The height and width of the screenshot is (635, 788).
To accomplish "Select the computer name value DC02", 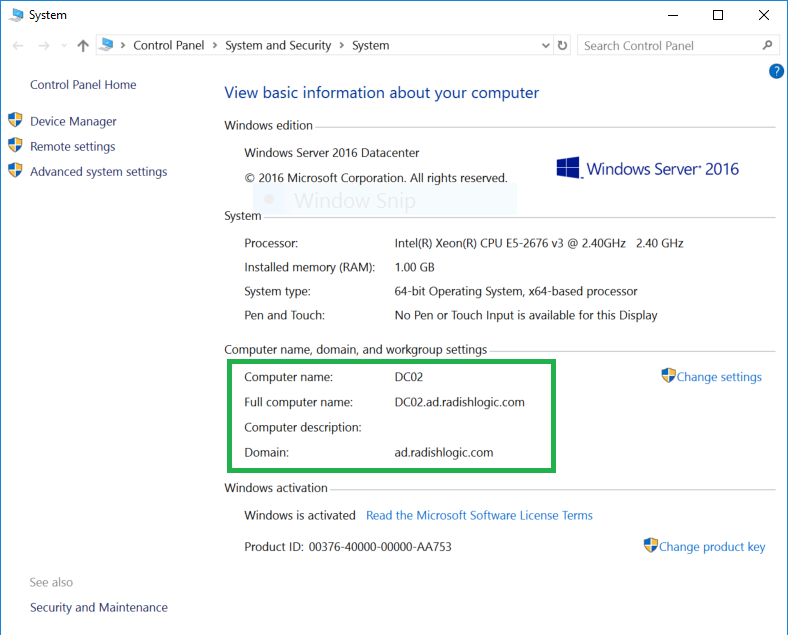I will pyautogui.click(x=409, y=377).
